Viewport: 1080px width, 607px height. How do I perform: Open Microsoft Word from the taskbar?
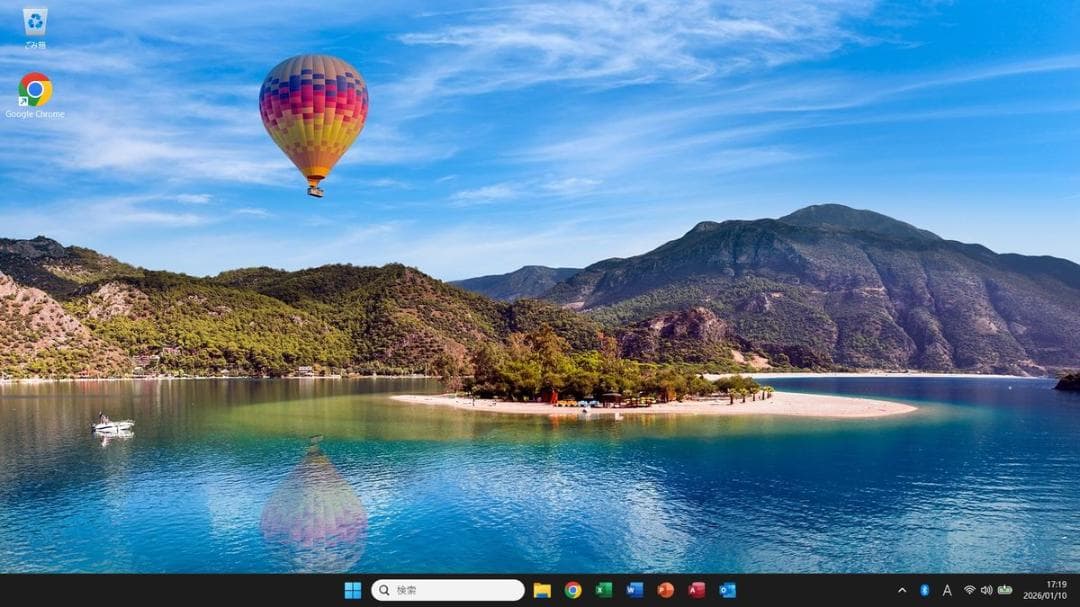click(x=636, y=590)
